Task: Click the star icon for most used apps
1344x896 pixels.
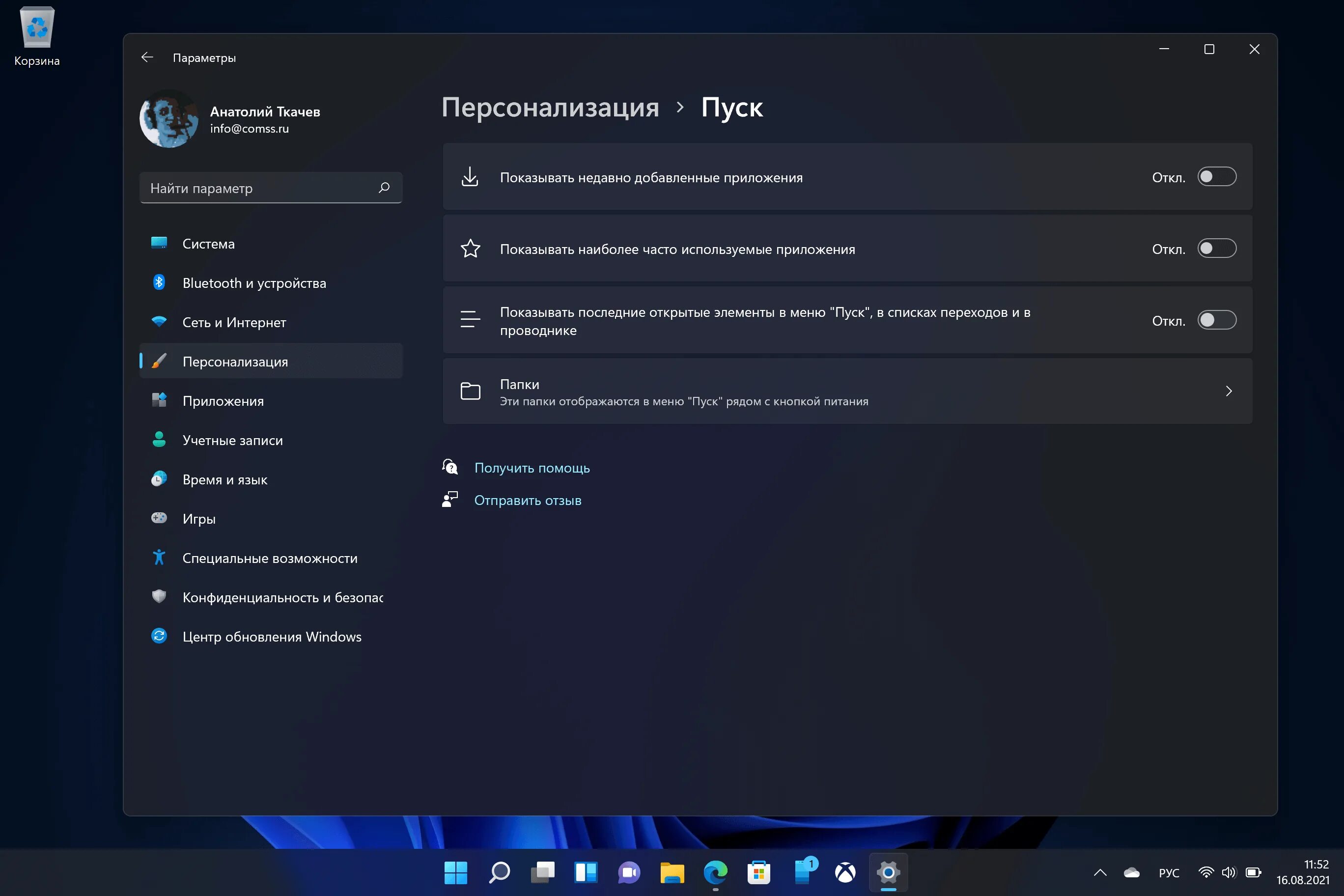Action: 470,249
